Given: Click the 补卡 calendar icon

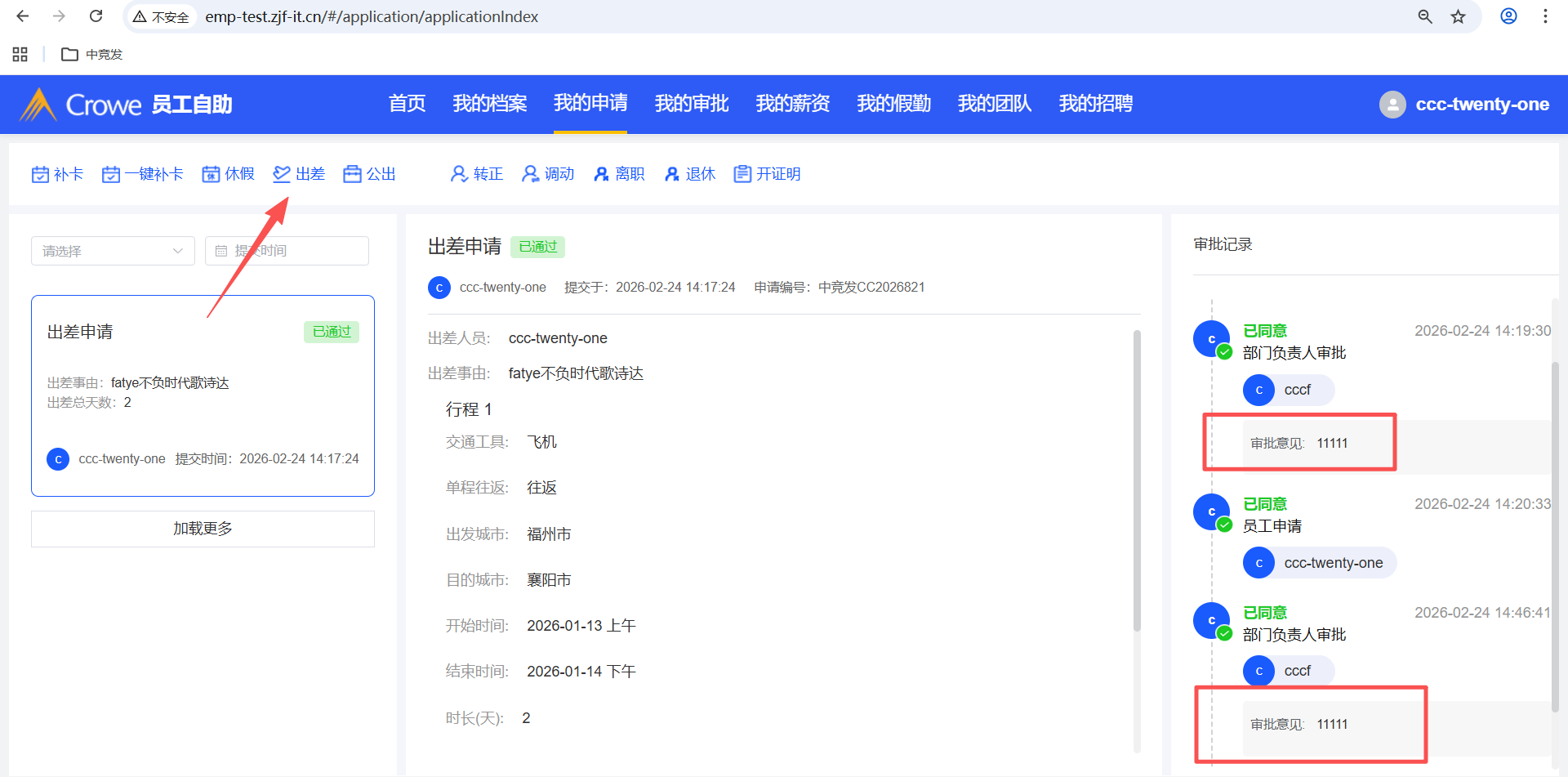Looking at the screenshot, I should [x=40, y=174].
